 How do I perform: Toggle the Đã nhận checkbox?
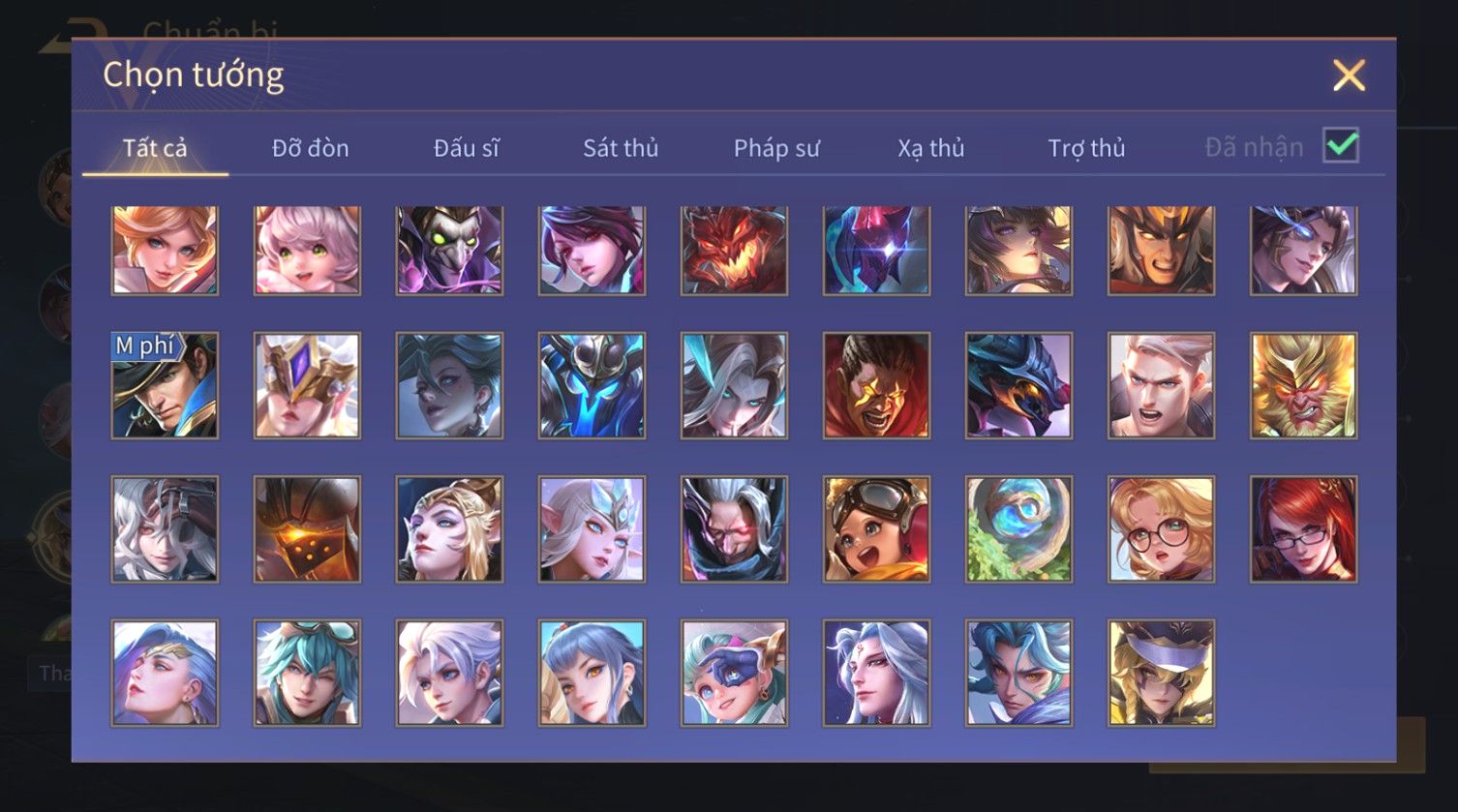click(x=1341, y=146)
